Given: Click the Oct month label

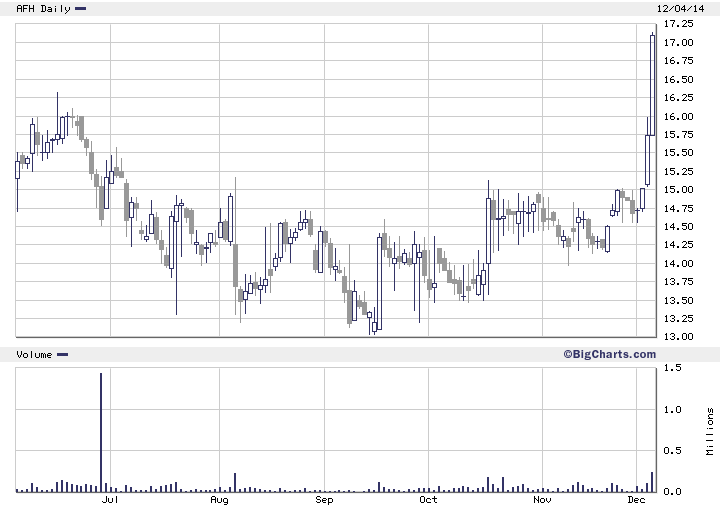Looking at the screenshot, I should pyautogui.click(x=428, y=499).
